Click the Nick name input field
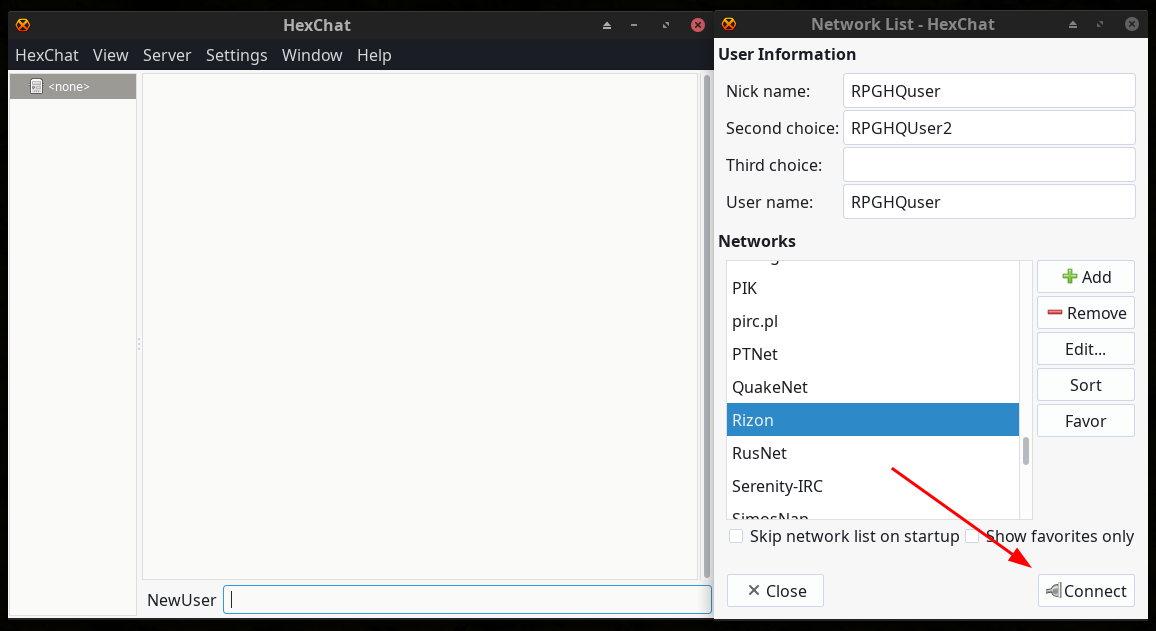1156x631 pixels. pyautogui.click(x=989, y=91)
